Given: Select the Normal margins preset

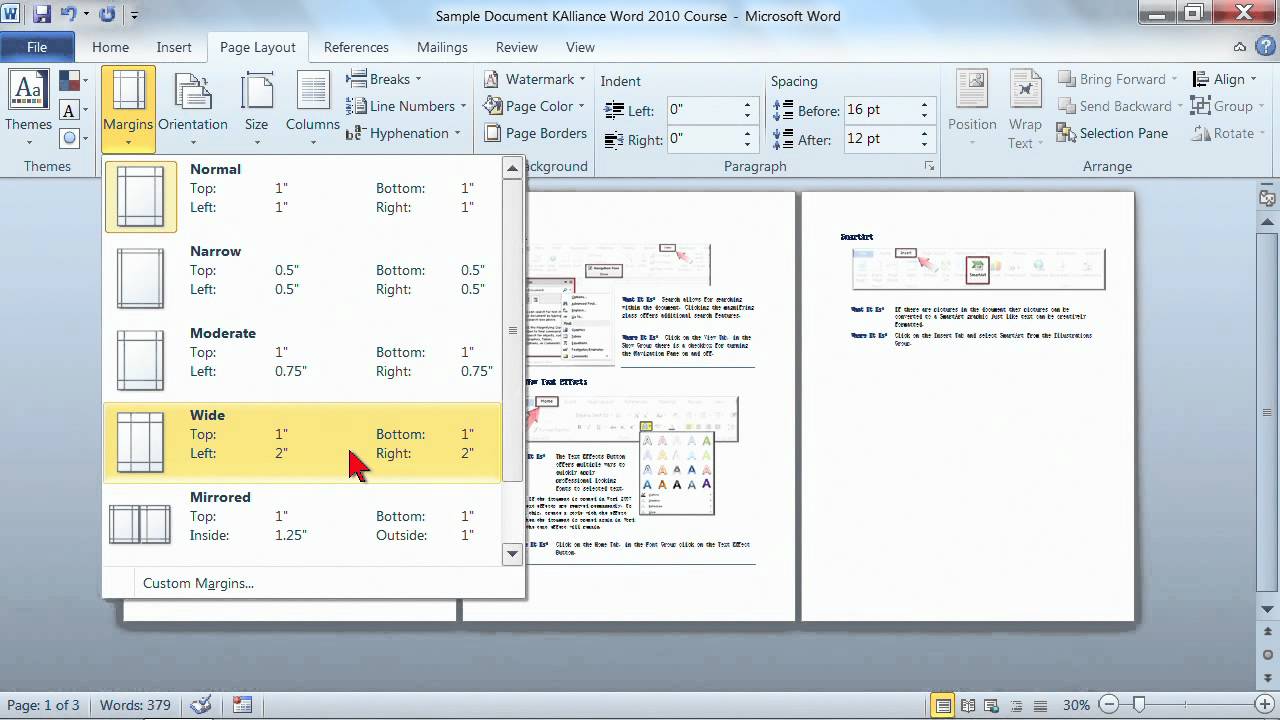Looking at the screenshot, I should click(x=303, y=197).
